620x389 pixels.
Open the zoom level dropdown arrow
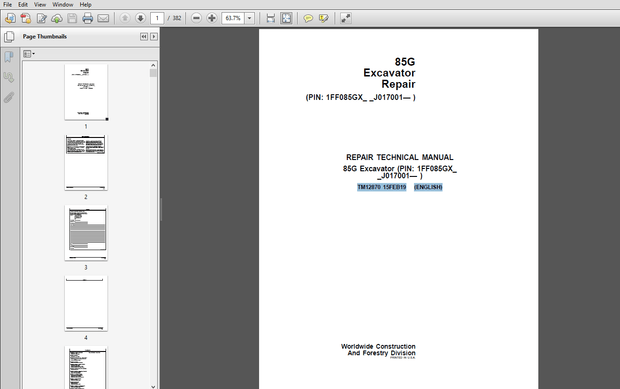250,18
